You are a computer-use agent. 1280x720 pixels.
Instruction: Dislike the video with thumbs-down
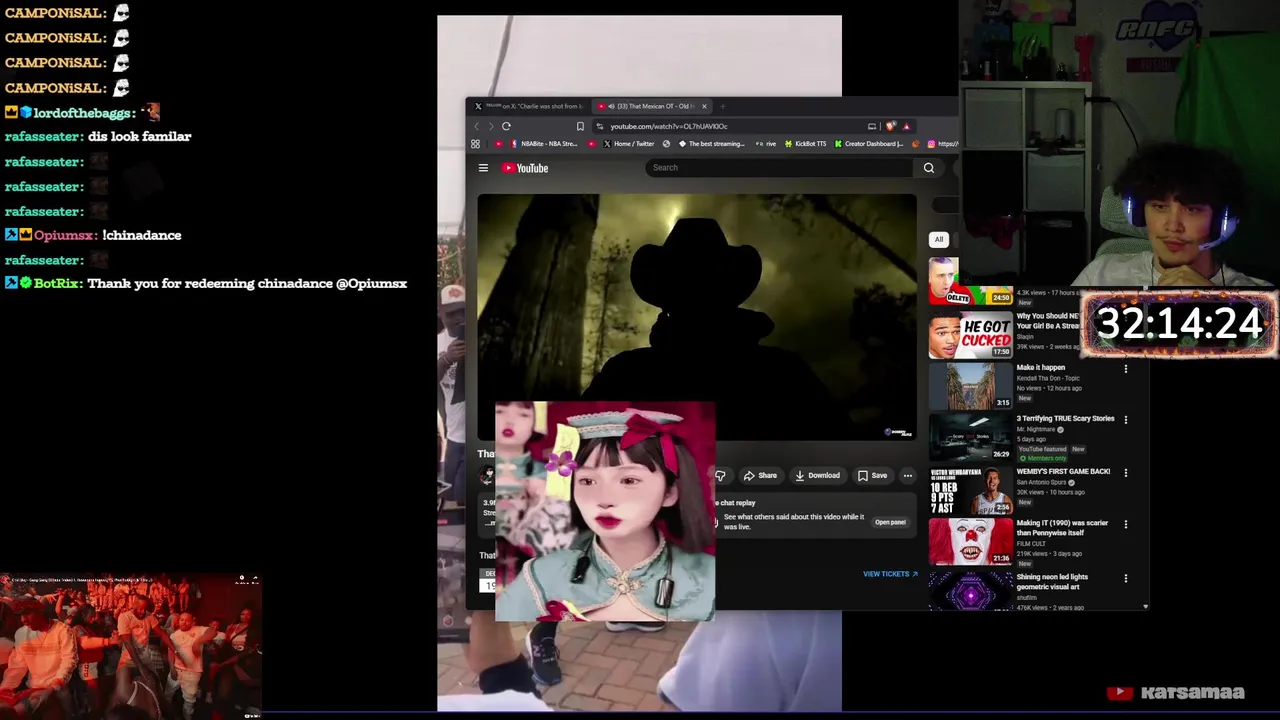tap(720, 476)
